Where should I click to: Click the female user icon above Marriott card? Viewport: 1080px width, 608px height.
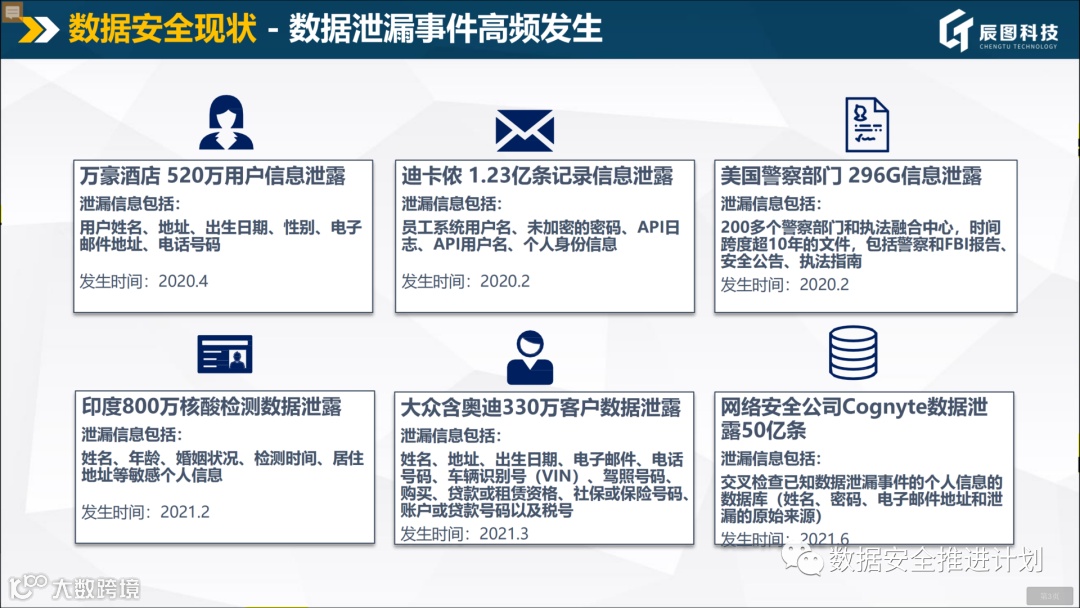click(226, 123)
